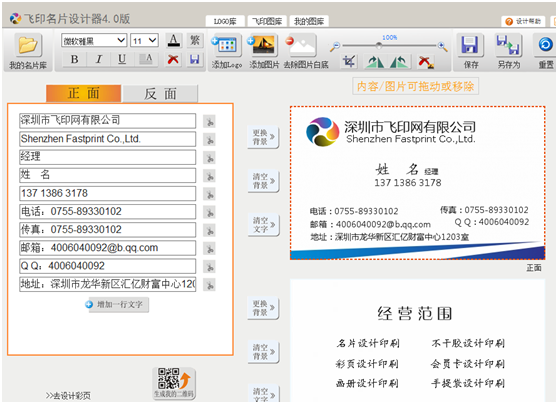
Task: Click small floppy save text icon
Action: tap(195, 59)
